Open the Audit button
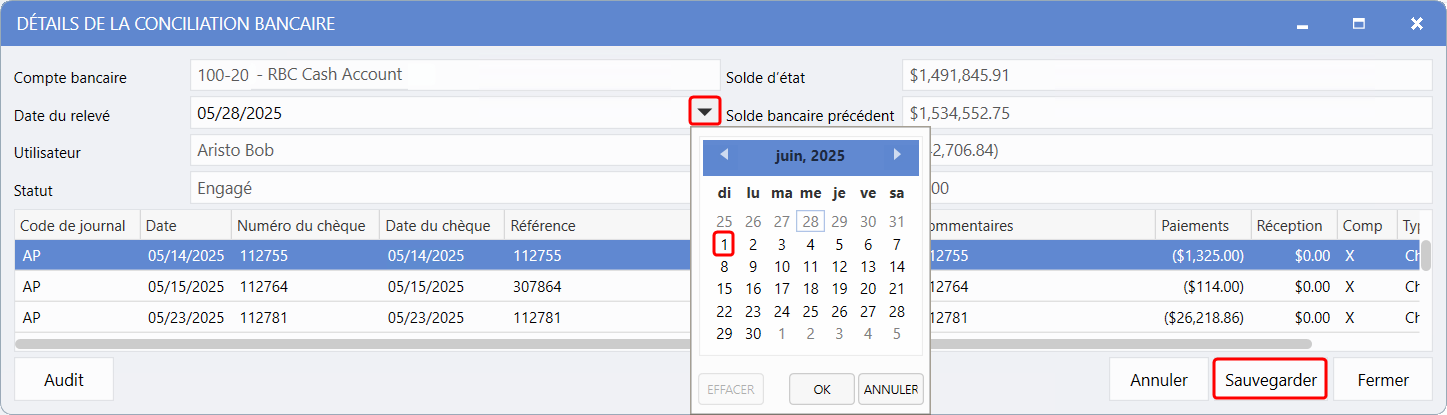The height and width of the screenshot is (415, 1447). (64, 380)
